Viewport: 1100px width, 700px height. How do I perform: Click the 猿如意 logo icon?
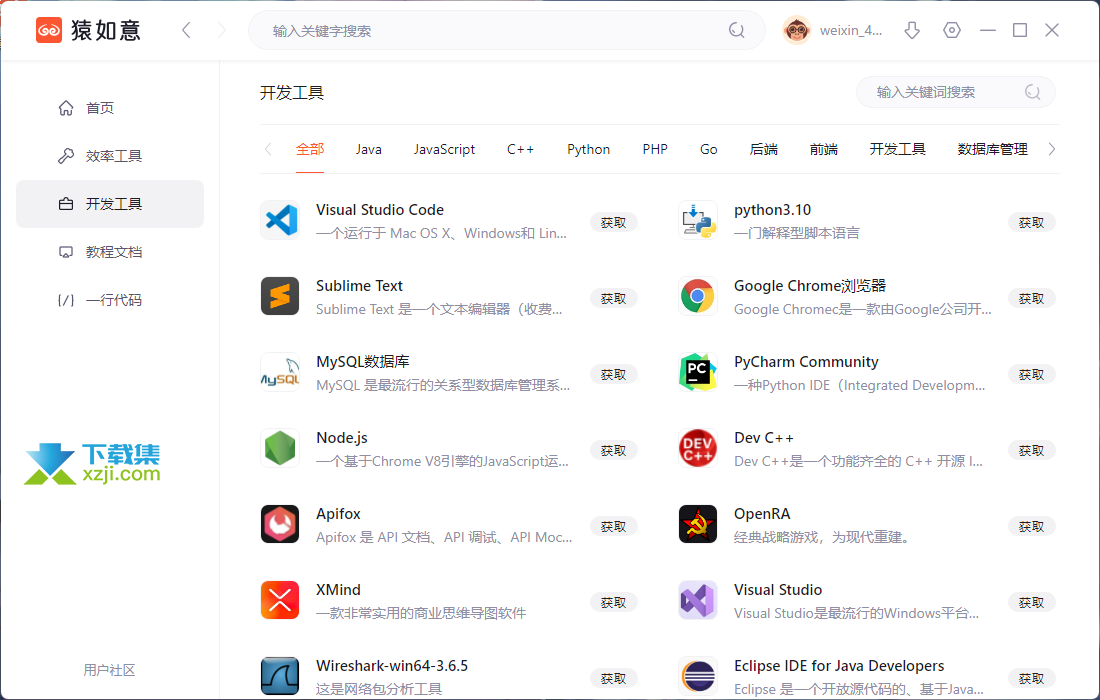tap(49, 30)
